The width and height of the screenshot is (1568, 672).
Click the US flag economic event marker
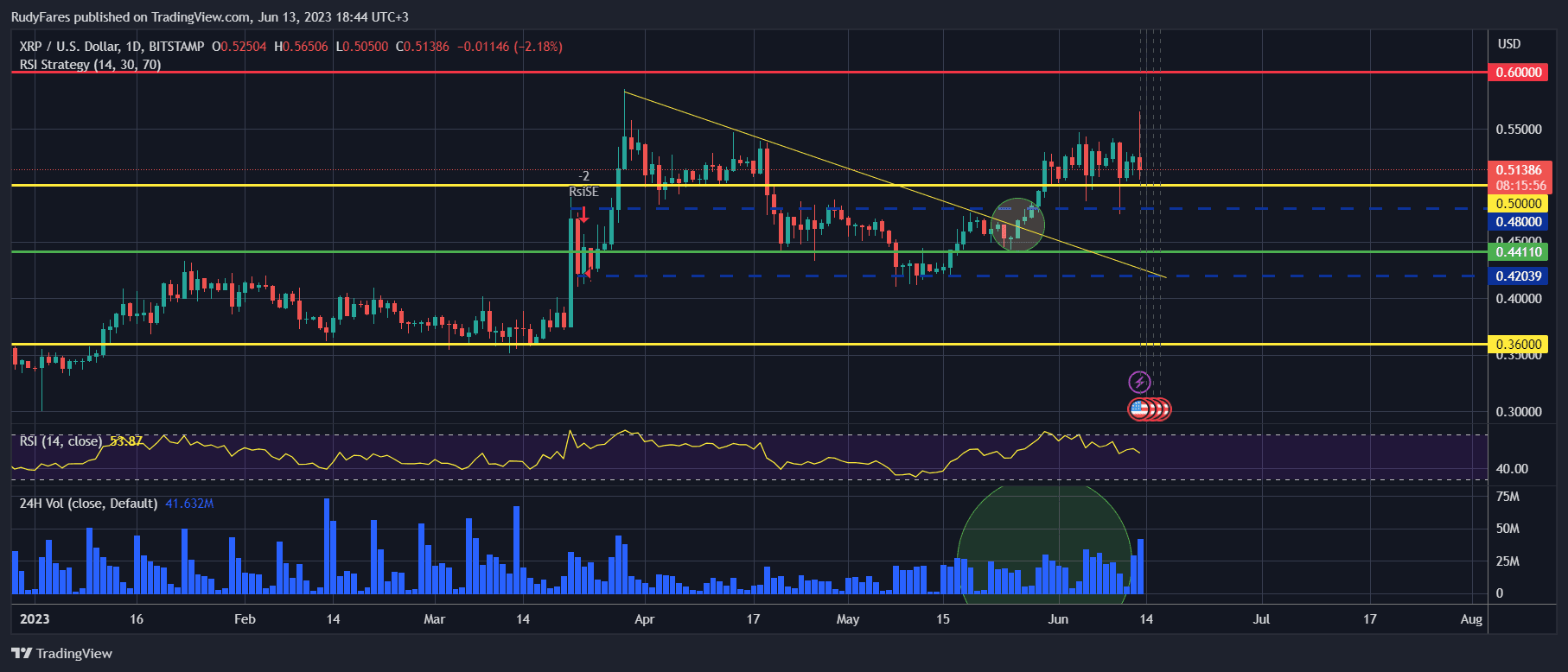coord(1140,409)
